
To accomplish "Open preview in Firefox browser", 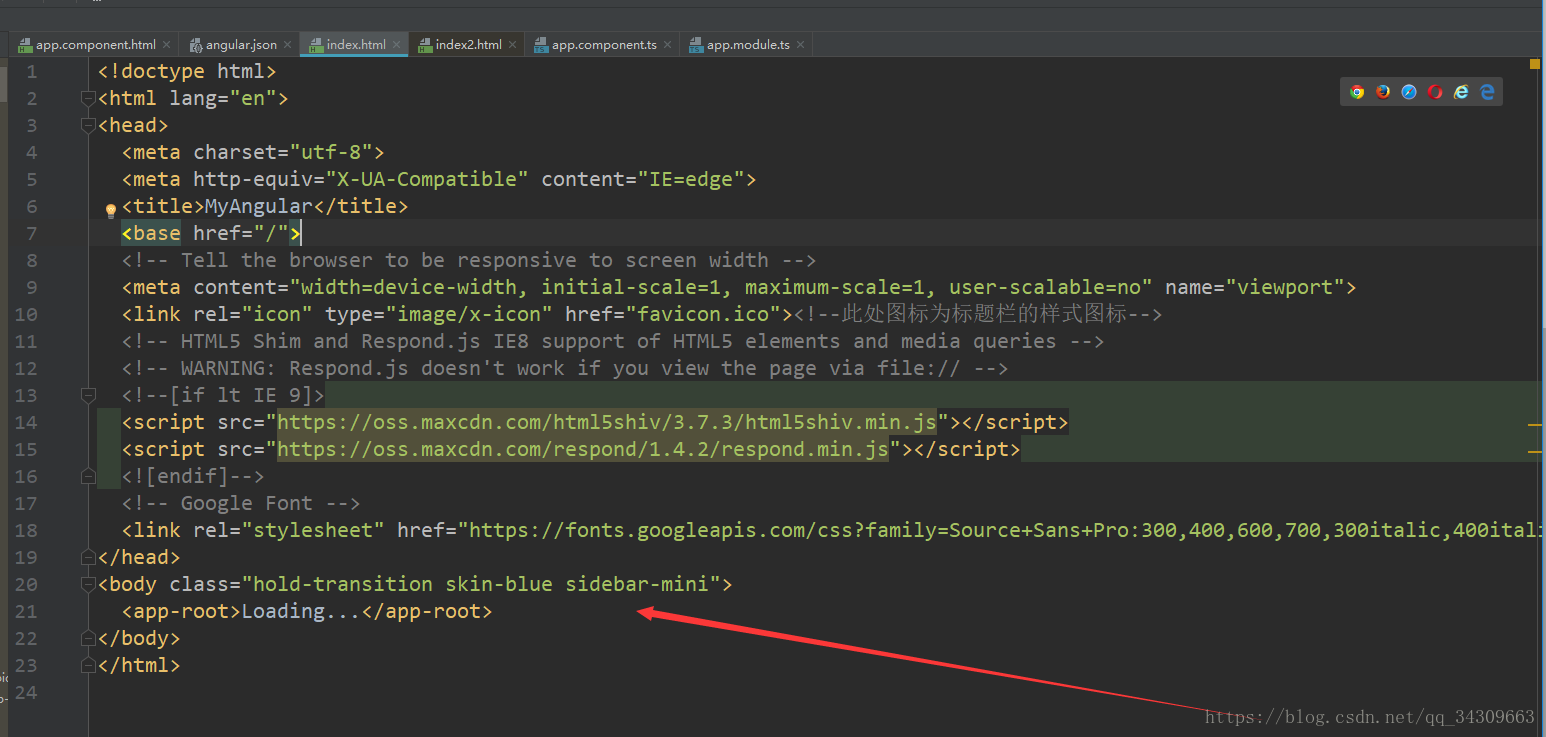I will (1383, 92).
